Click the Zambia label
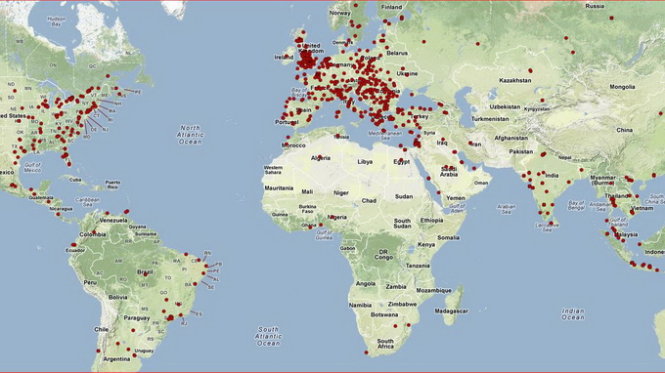The width and height of the screenshot is (665, 373). point(396,287)
